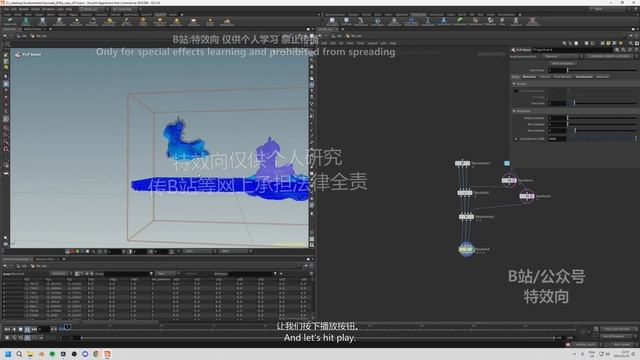The image size is (640, 360).
Task: Click the back arrow in the scene view path bar
Action: (5, 36)
